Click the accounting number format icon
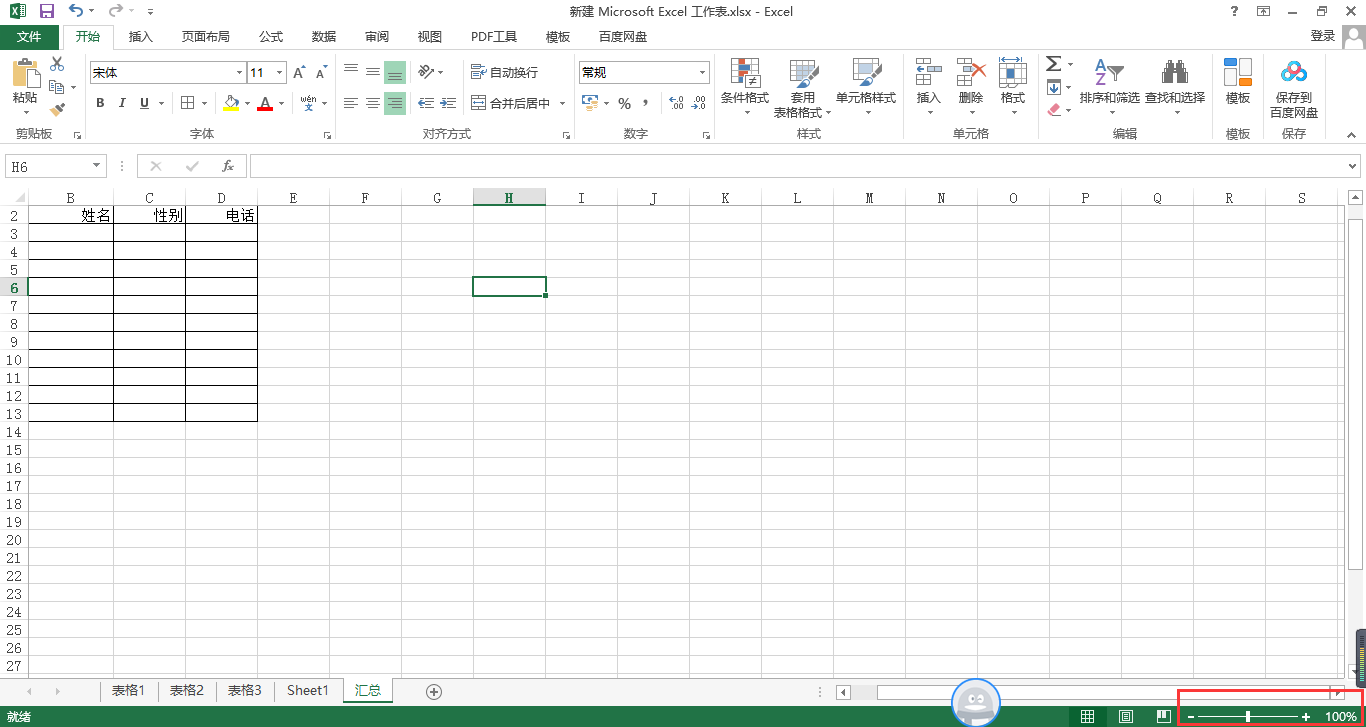This screenshot has height=727, width=1366. (589, 103)
